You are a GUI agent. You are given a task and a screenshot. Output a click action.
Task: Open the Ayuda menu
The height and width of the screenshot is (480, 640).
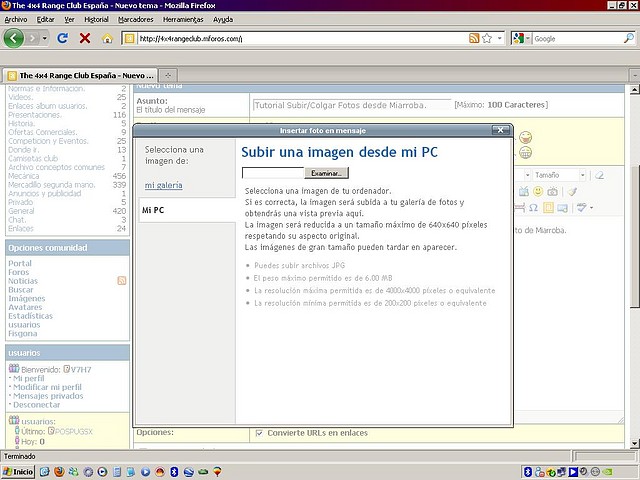pos(223,19)
